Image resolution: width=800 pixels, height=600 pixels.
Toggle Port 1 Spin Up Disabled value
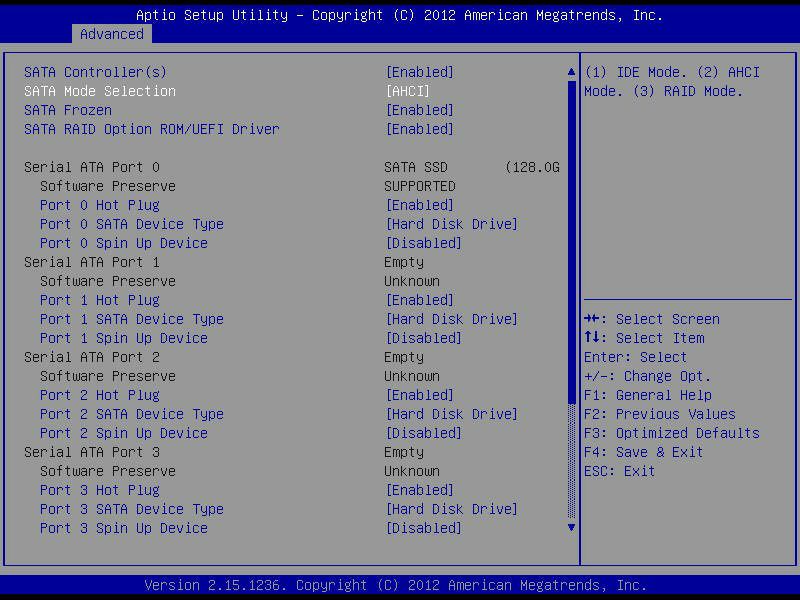pos(424,338)
